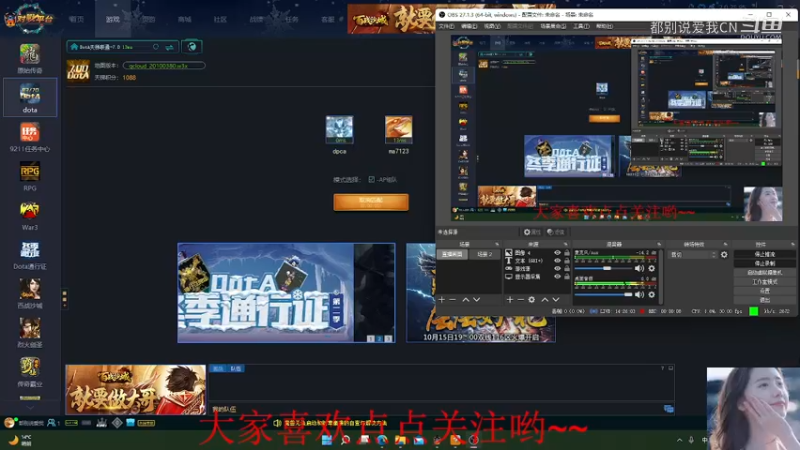Viewport: 800px width, 450px height.
Task: Open scene transition properties gear in OBS
Action: [x=724, y=255]
